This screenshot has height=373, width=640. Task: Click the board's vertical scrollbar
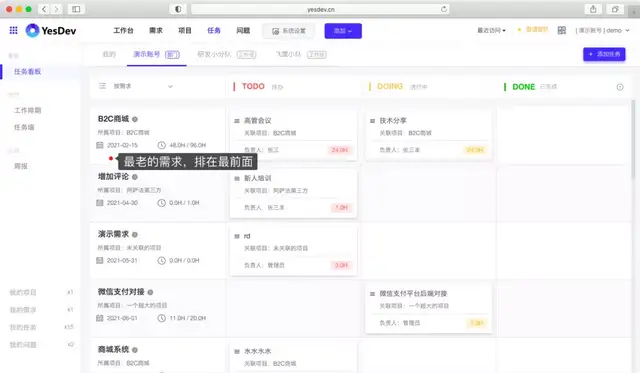633,139
